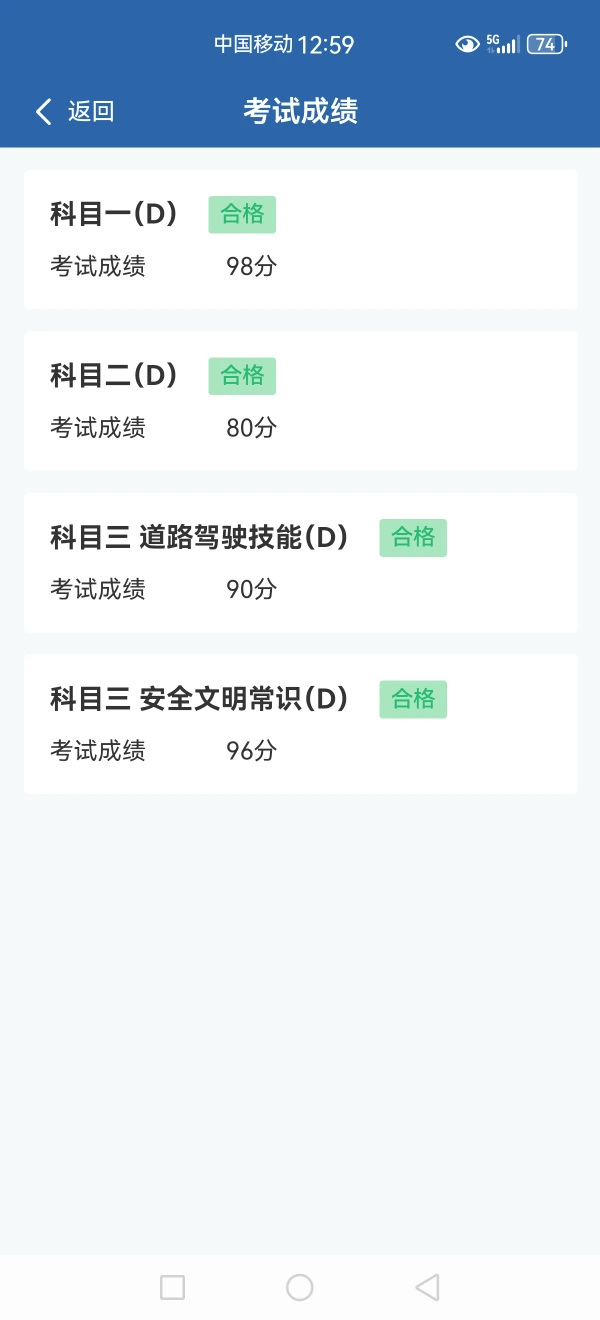Open the 科目二(D) result heading

(x=114, y=376)
